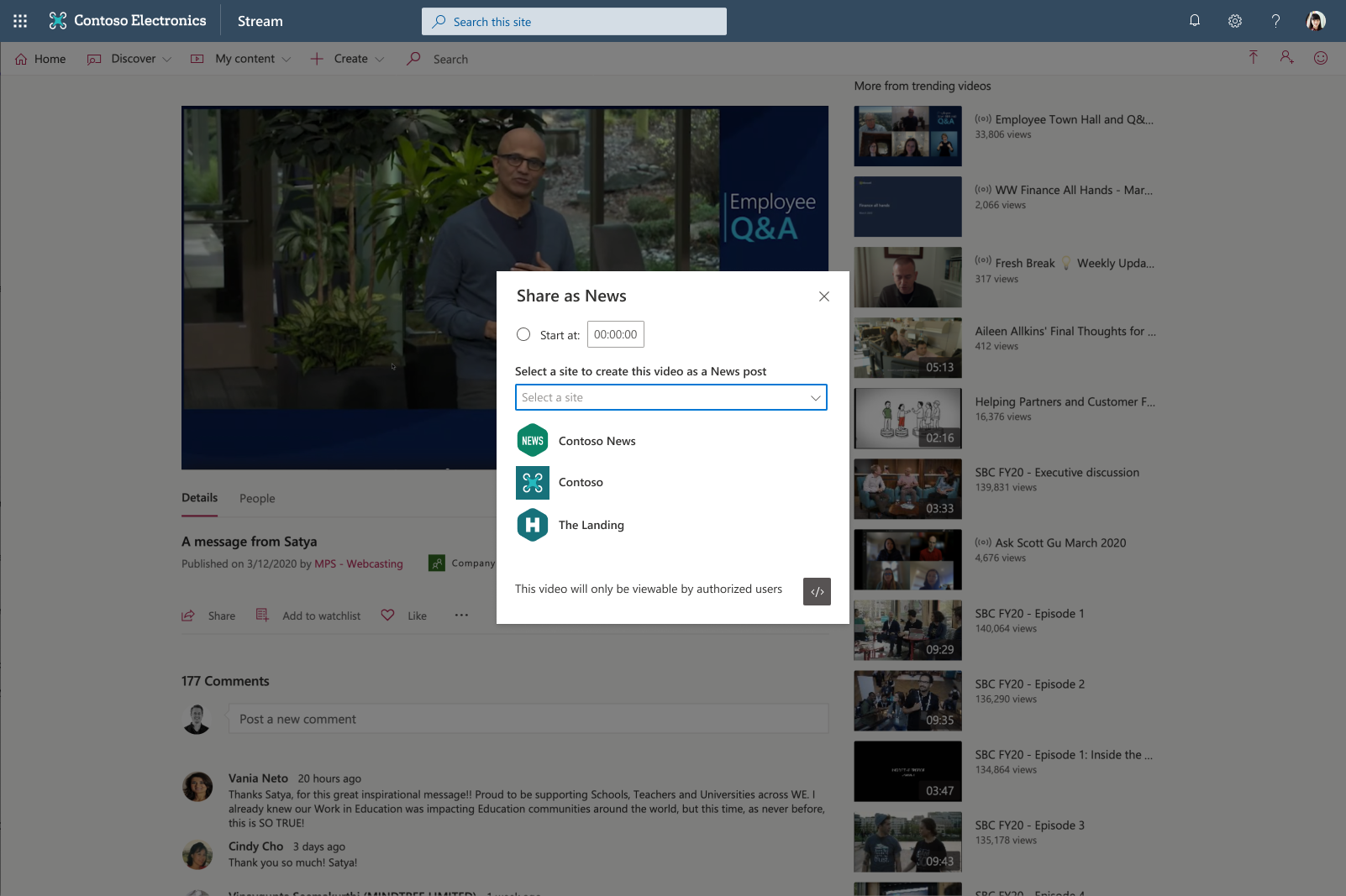Open WW Finance All Hands thumbnail
1346x896 pixels.
pyautogui.click(x=908, y=207)
